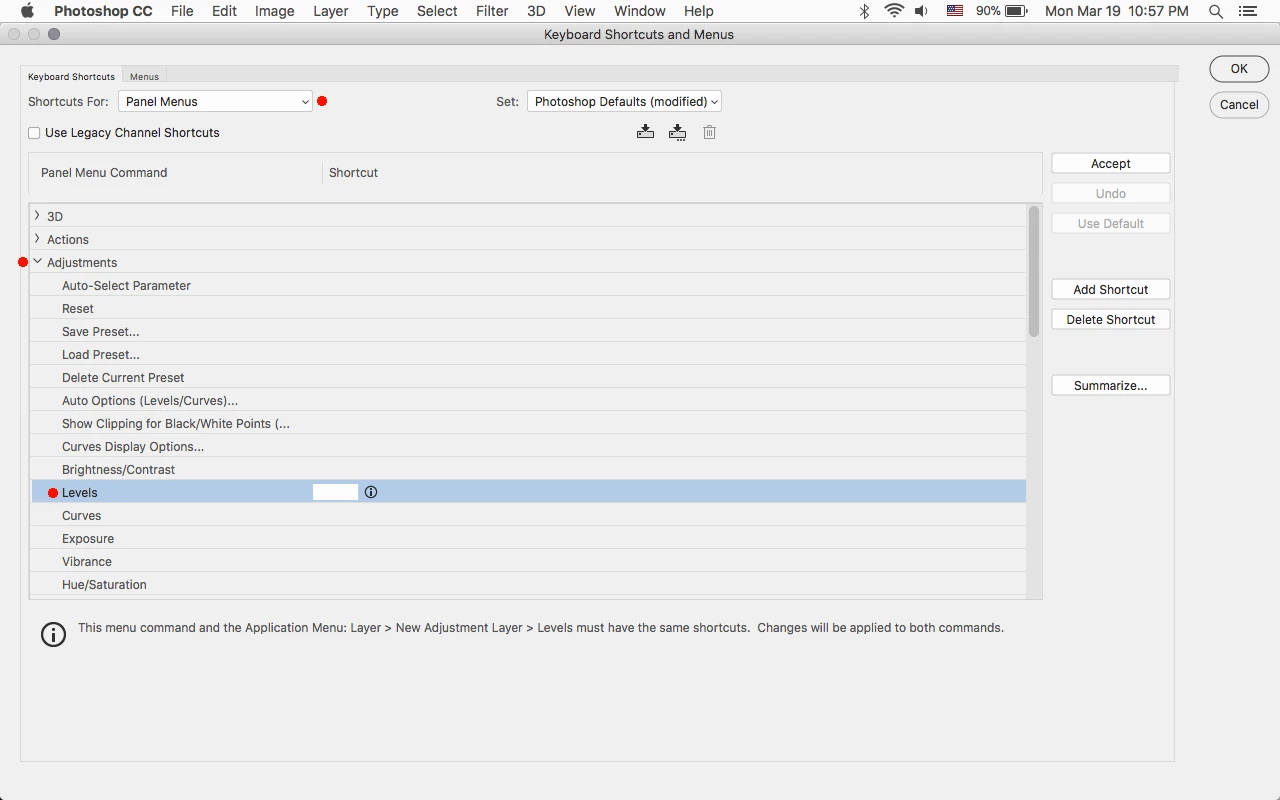Expand the 3D group
This screenshot has height=800, width=1280.
(x=37, y=216)
